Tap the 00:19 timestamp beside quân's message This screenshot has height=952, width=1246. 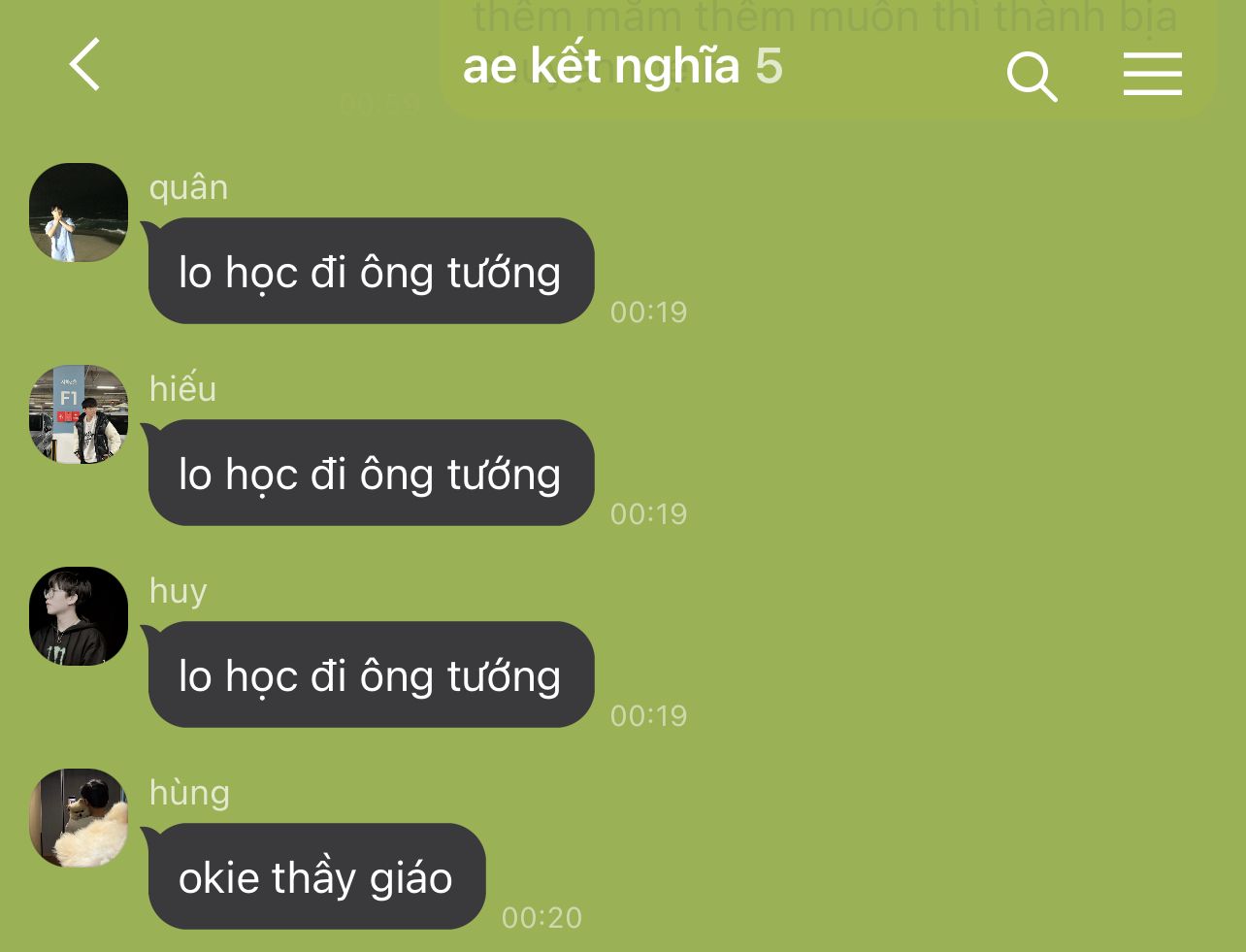(648, 312)
